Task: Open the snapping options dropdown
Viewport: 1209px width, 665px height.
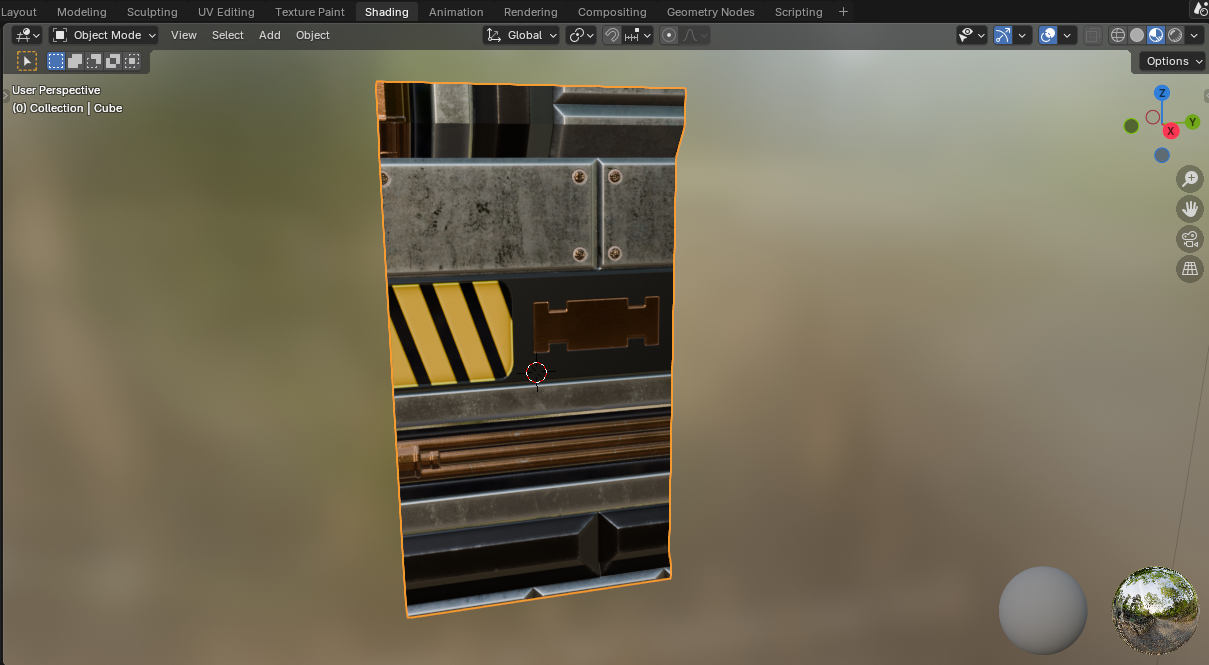Action: [638, 35]
